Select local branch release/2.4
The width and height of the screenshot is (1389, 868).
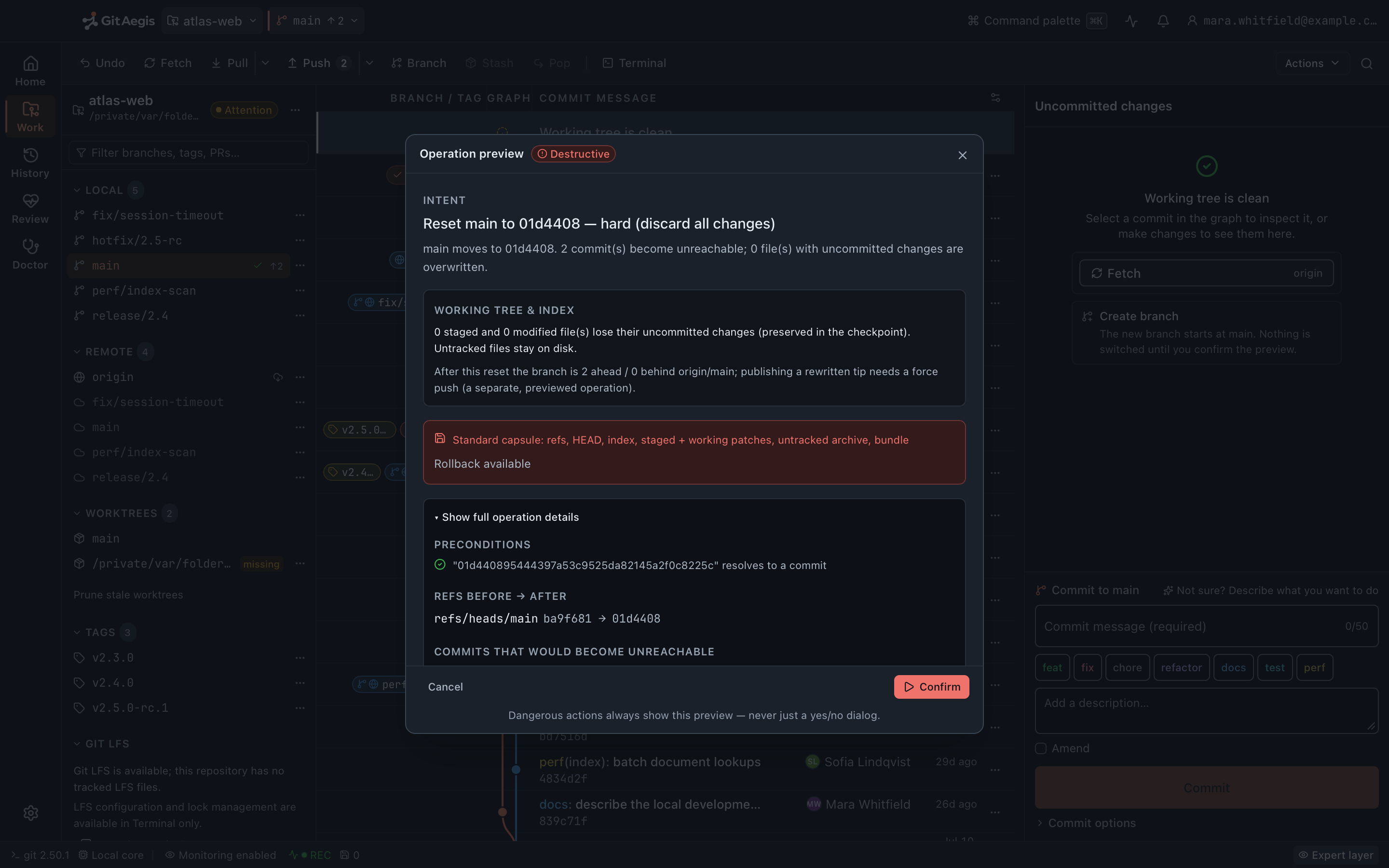coord(130,316)
